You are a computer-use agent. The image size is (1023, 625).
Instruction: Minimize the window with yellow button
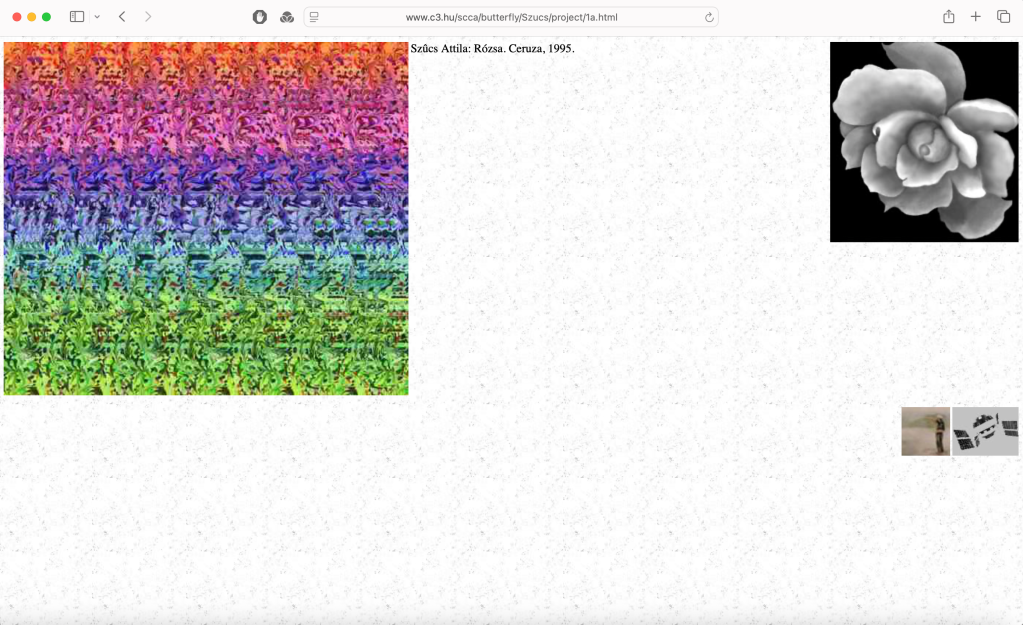tap(31, 17)
